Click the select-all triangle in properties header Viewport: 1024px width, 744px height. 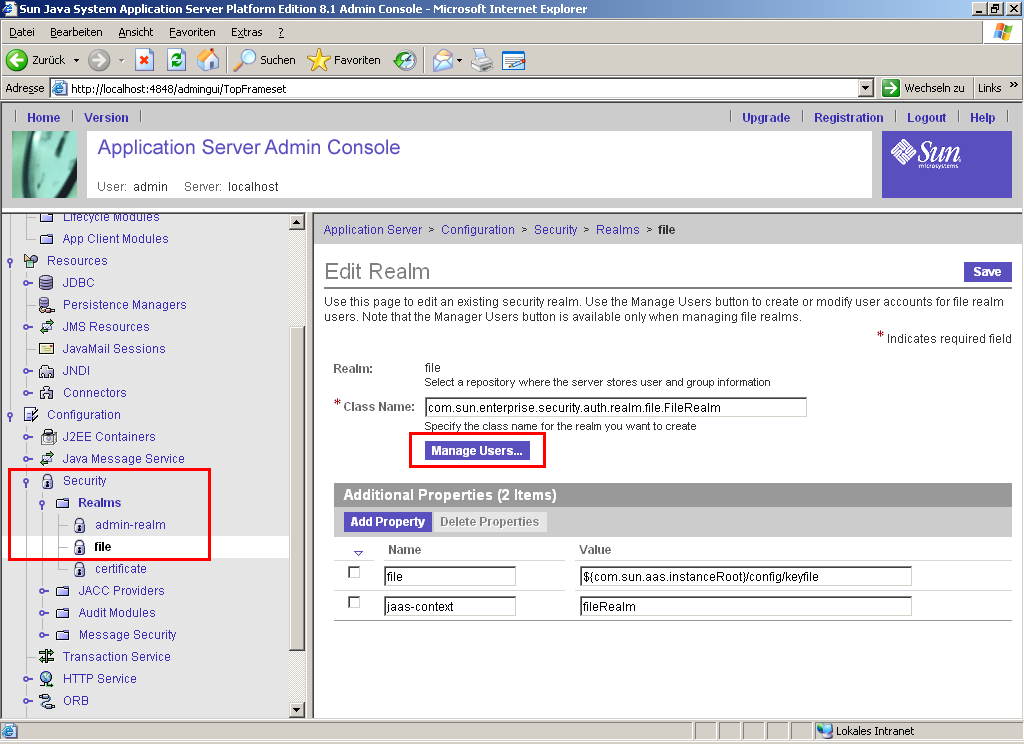[x=359, y=553]
